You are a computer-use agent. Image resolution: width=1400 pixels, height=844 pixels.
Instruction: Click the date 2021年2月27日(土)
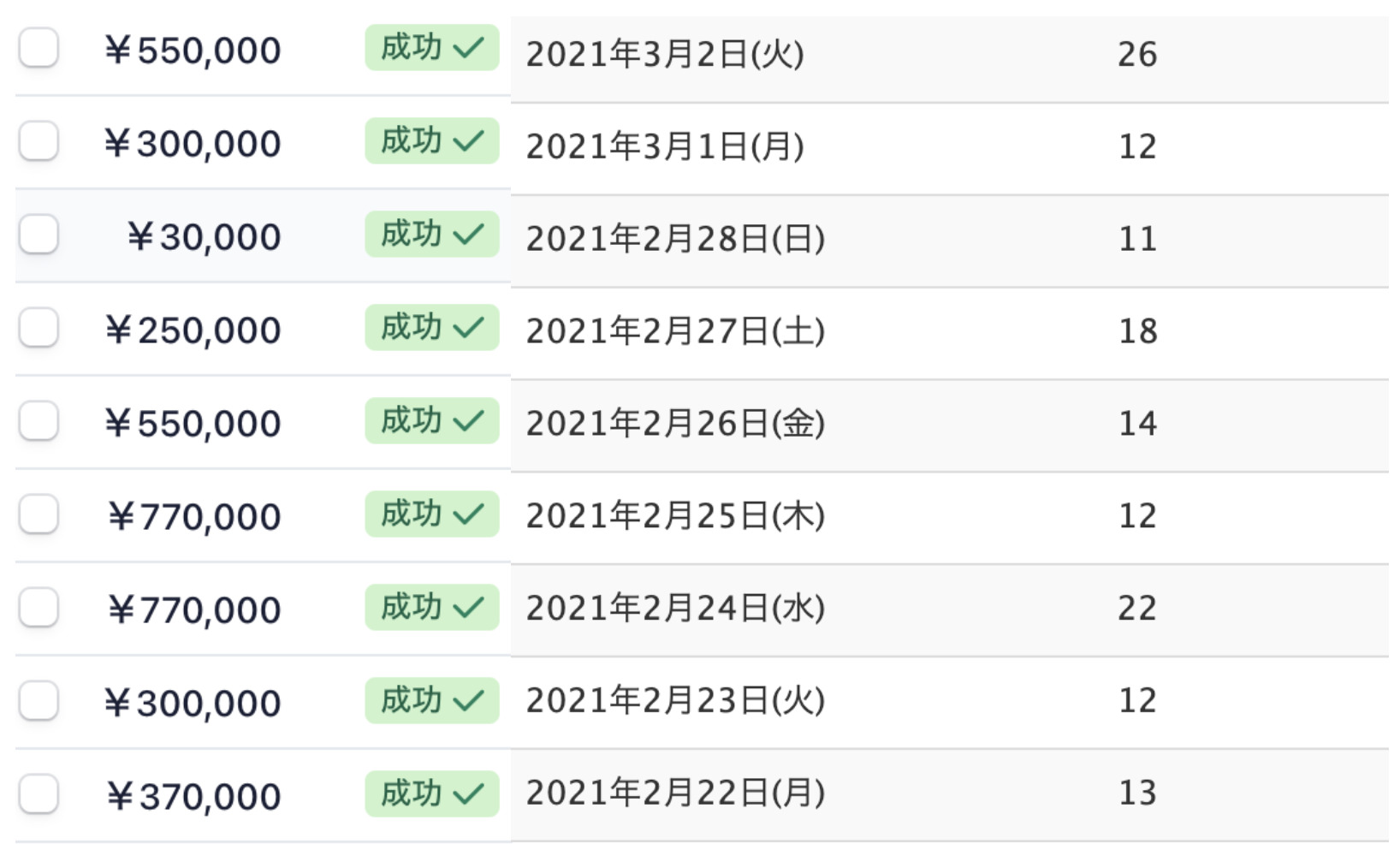pos(675,331)
